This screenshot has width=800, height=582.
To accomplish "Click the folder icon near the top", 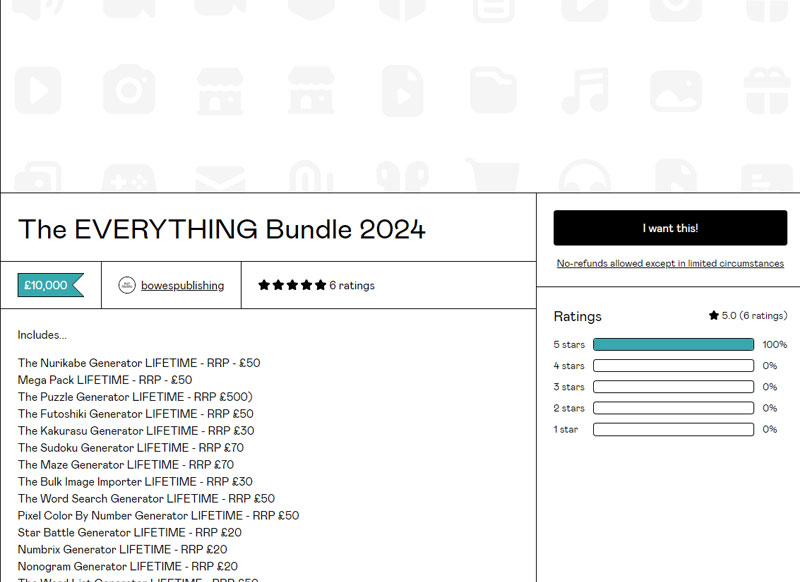I will [x=492, y=90].
